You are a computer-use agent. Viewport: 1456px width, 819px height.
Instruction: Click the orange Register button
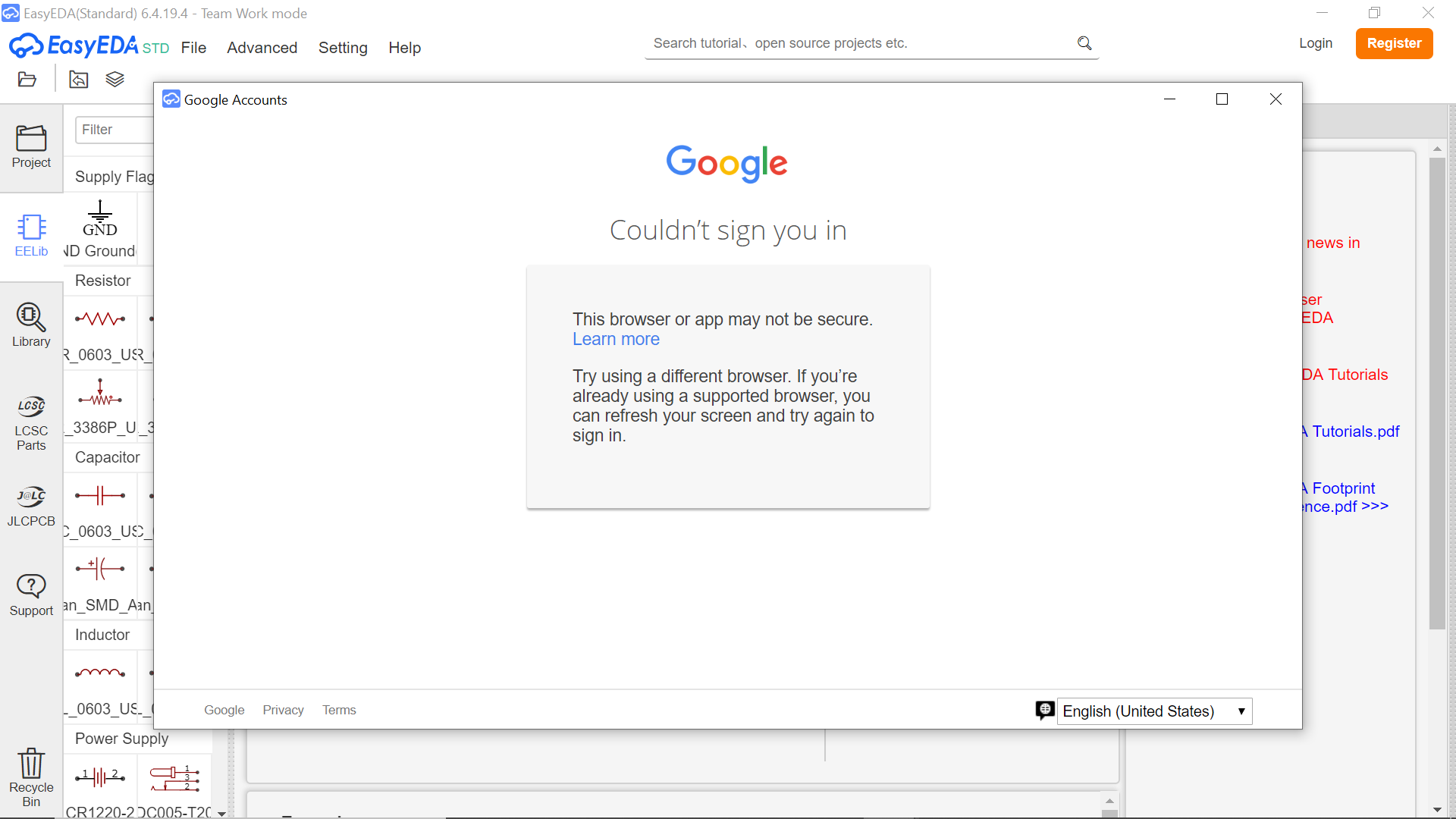[1394, 43]
